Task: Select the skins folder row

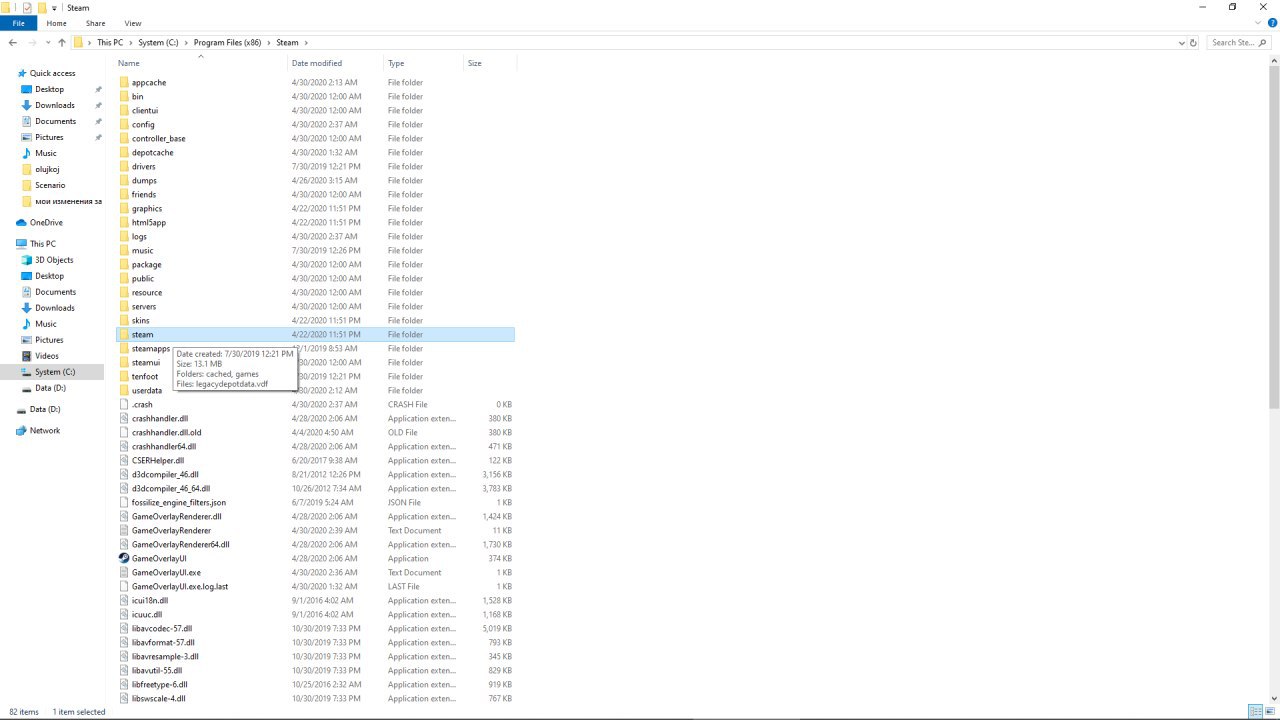Action: tap(315, 321)
